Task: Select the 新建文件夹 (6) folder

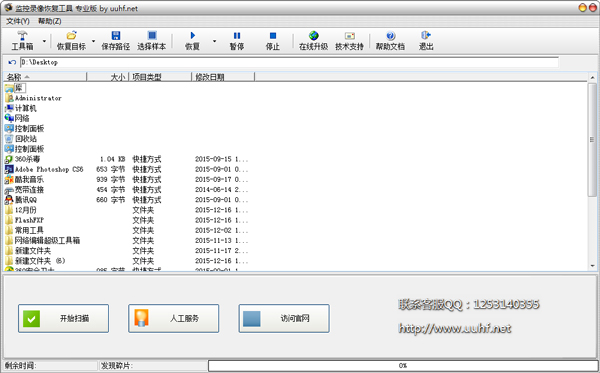Action: pos(35,261)
